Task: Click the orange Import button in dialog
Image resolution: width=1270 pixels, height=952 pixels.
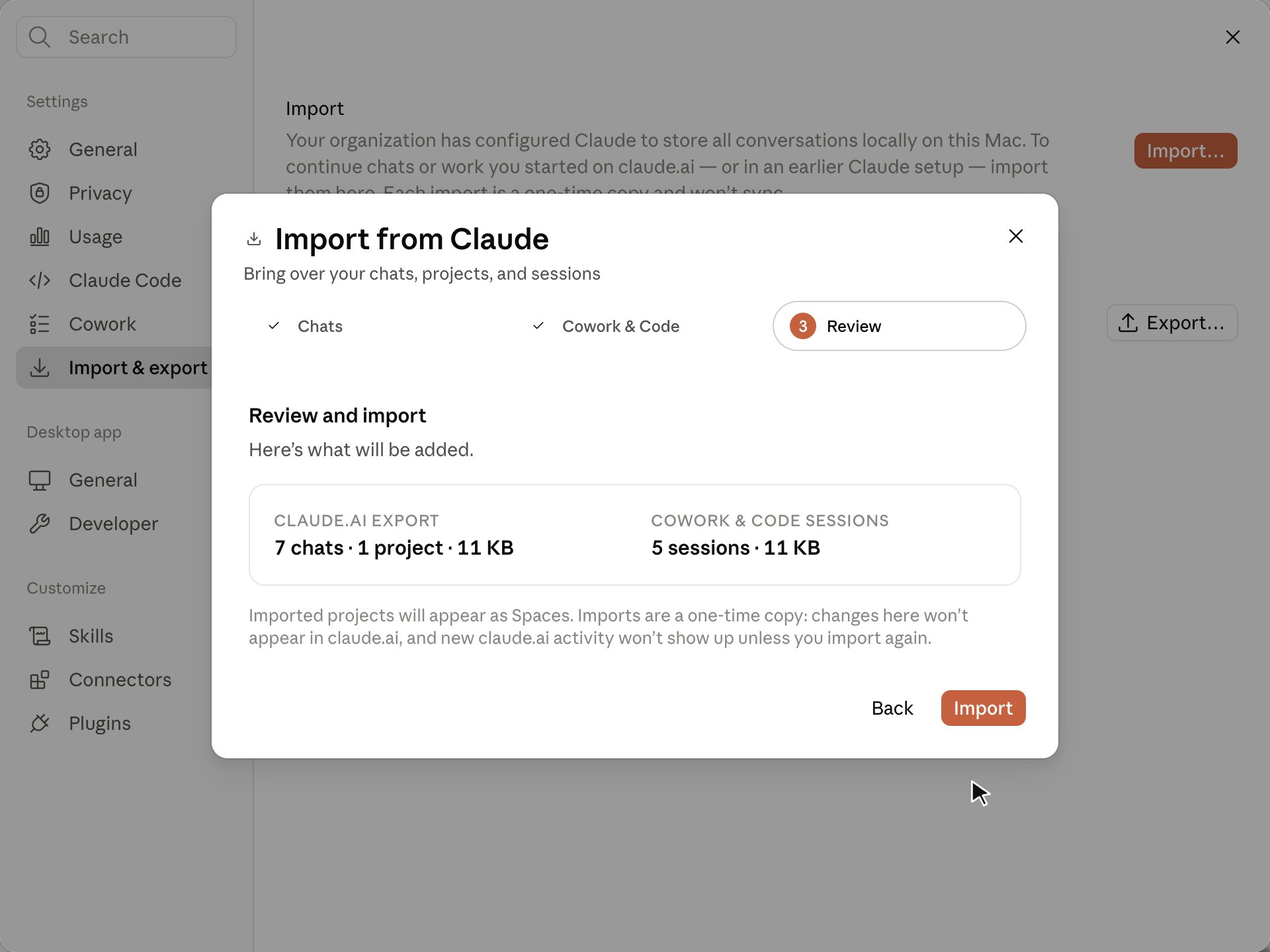Action: point(983,708)
